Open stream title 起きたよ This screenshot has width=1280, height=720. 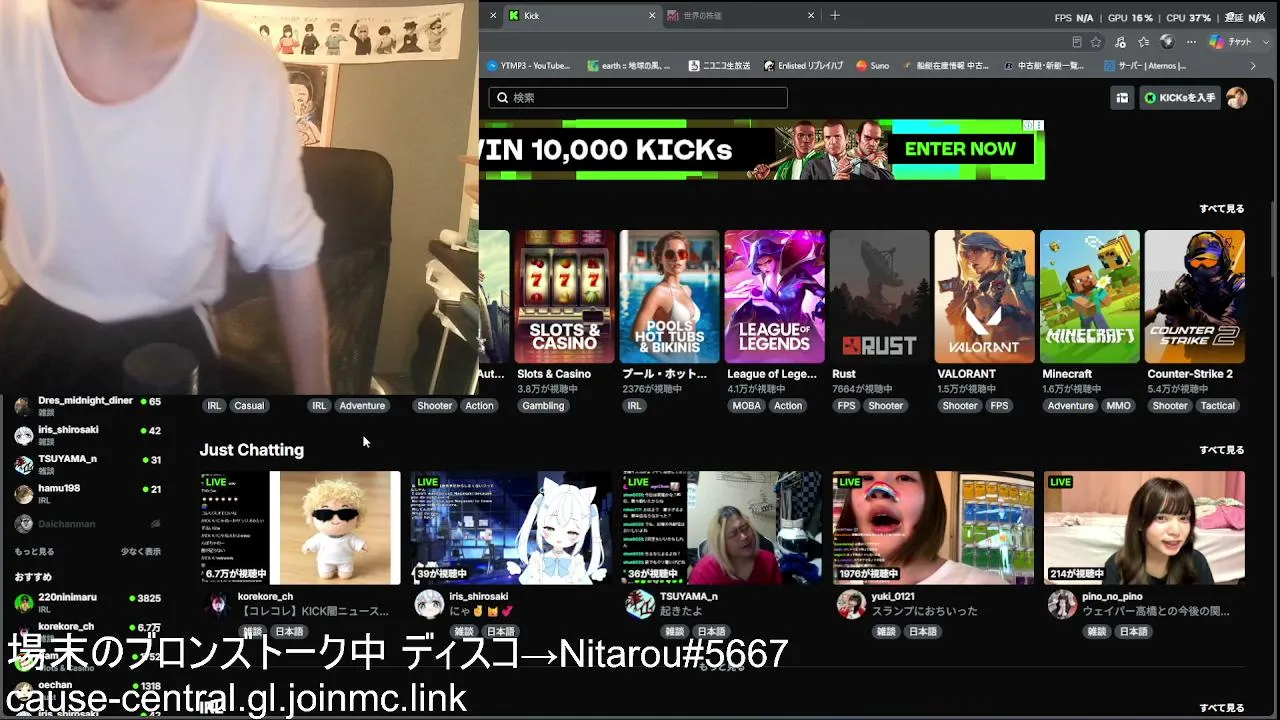tap(684, 611)
